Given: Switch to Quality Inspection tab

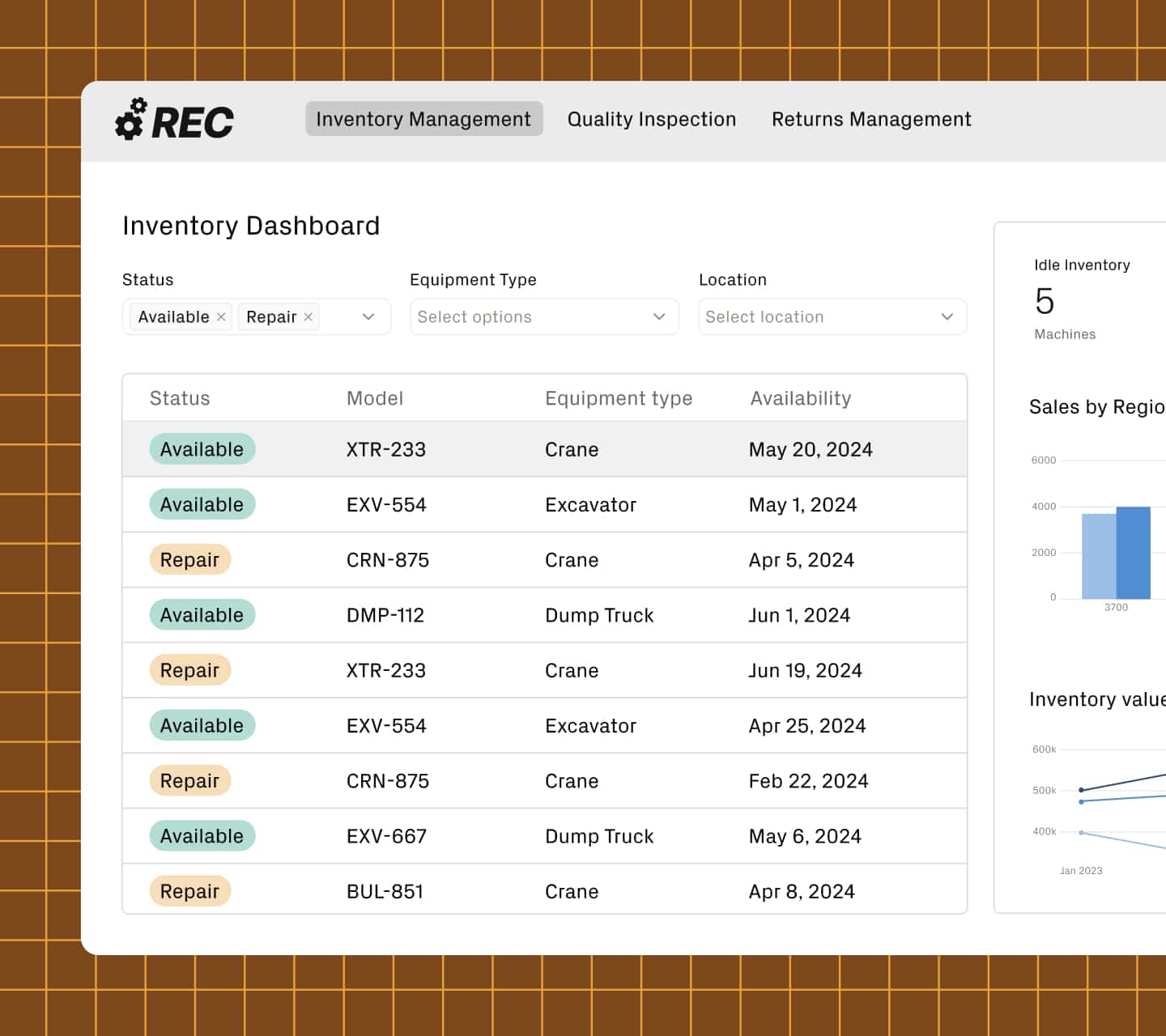Looking at the screenshot, I should tap(651, 119).
